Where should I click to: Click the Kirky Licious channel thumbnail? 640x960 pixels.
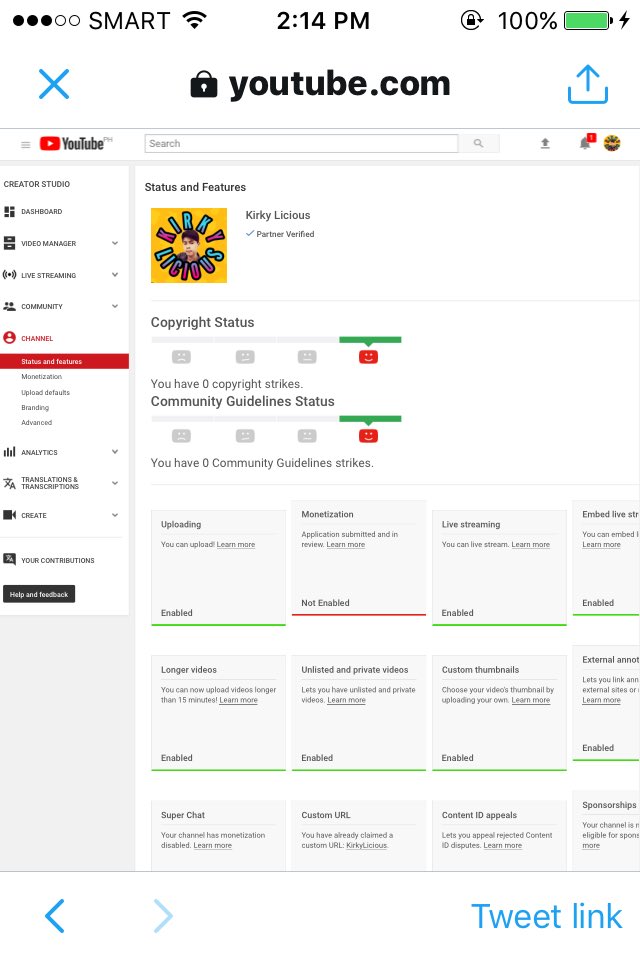(x=189, y=245)
